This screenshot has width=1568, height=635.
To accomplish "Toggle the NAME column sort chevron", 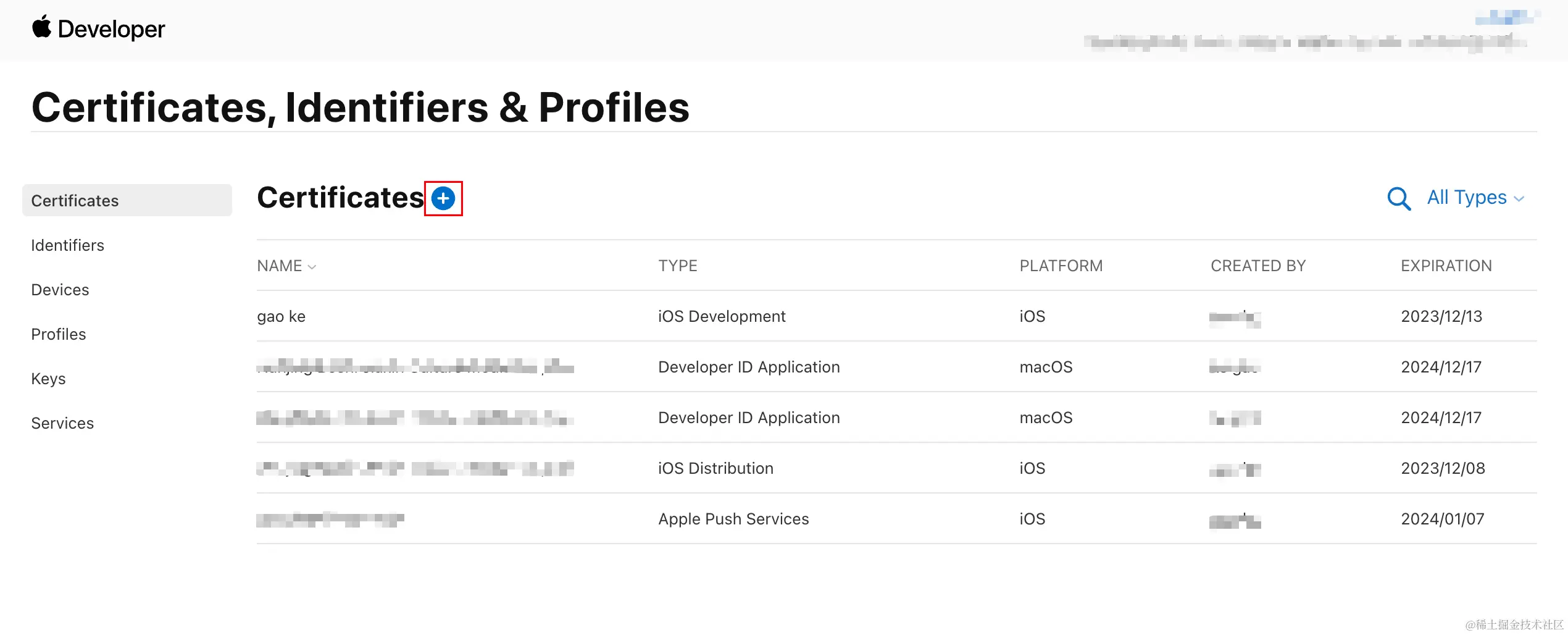I will pos(312,267).
